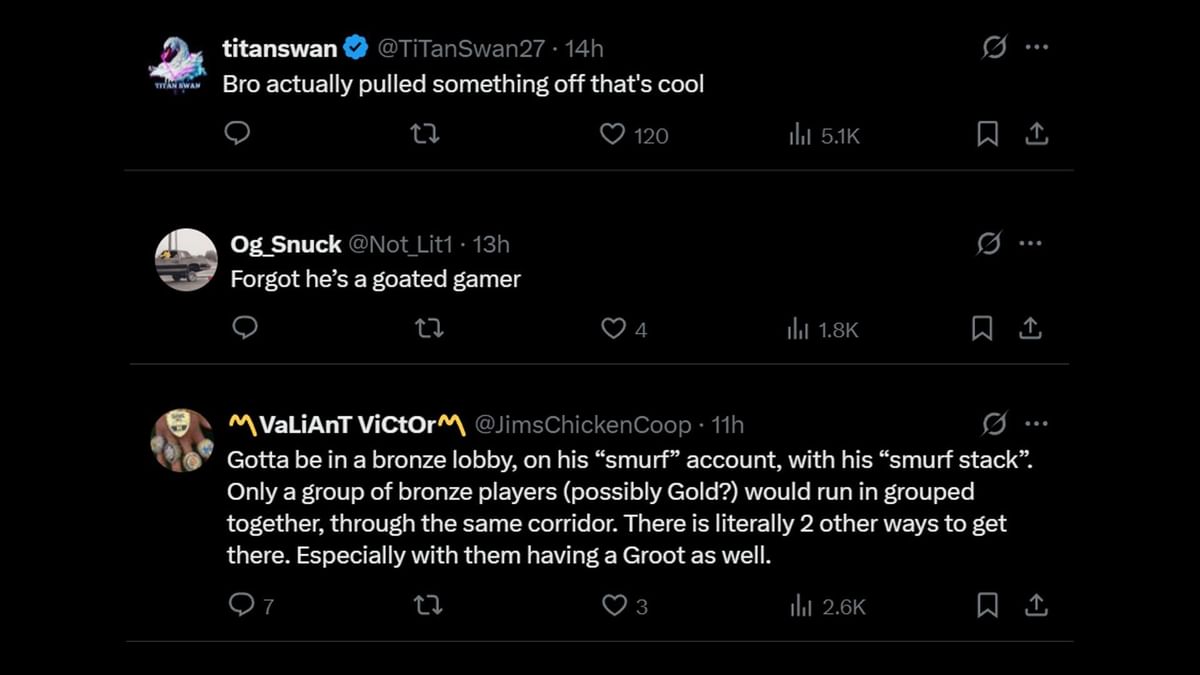
Task: Share titanswan's tweet
Action: [x=1037, y=134]
